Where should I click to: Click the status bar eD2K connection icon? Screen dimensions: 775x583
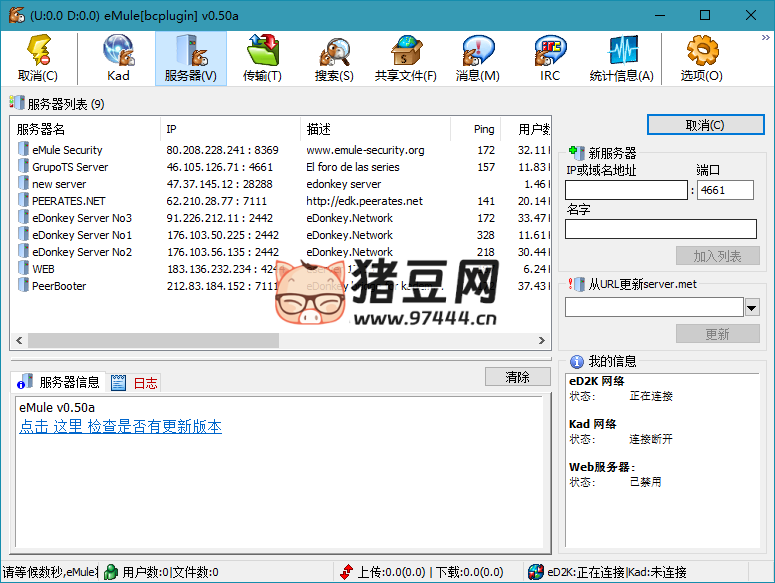[x=535, y=572]
